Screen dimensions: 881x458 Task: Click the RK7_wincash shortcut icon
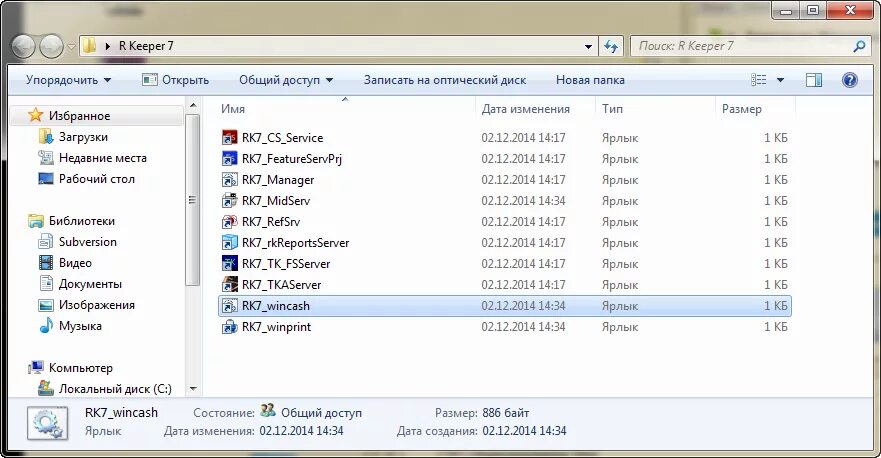click(x=229, y=306)
